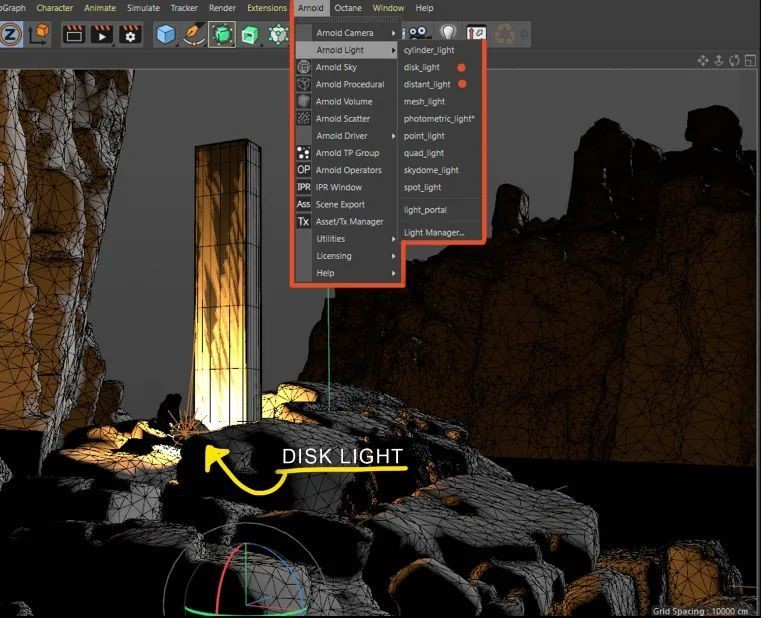Screen dimensions: 761x618
Task: Click the coordinate system cube icon
Action: coord(40,34)
